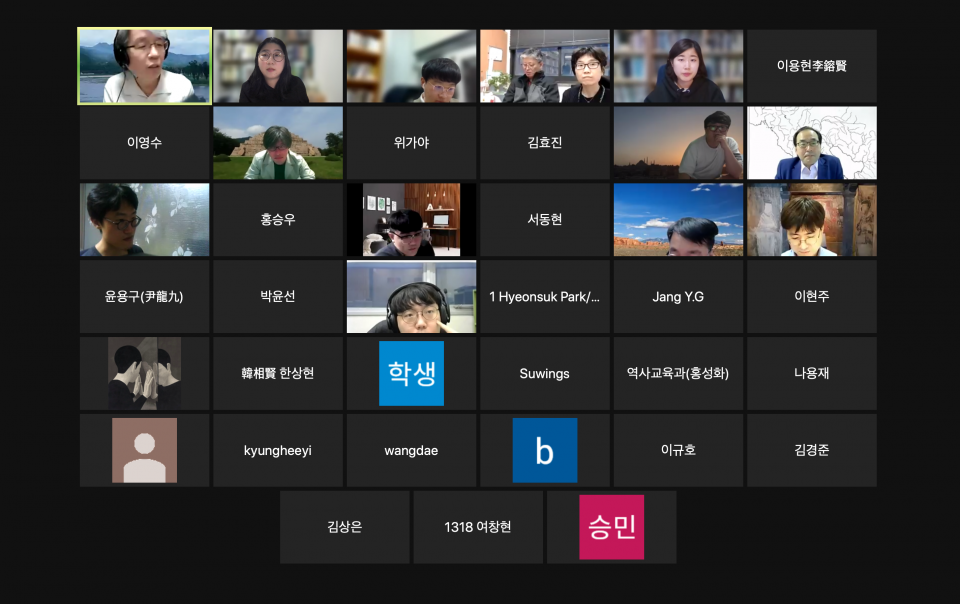The width and height of the screenshot is (960, 604).
Task: Select video with ancient mural background
Action: 812,220
